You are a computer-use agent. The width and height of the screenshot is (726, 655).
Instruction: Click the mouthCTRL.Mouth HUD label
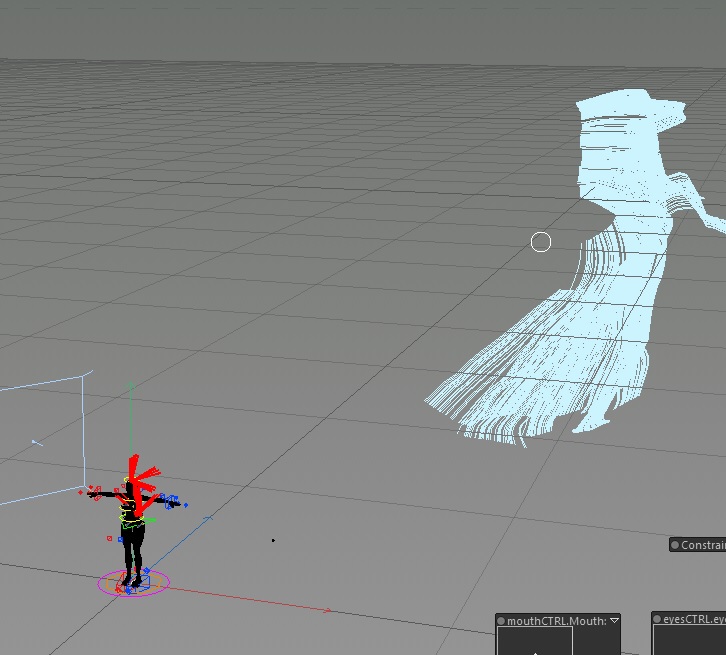click(557, 621)
